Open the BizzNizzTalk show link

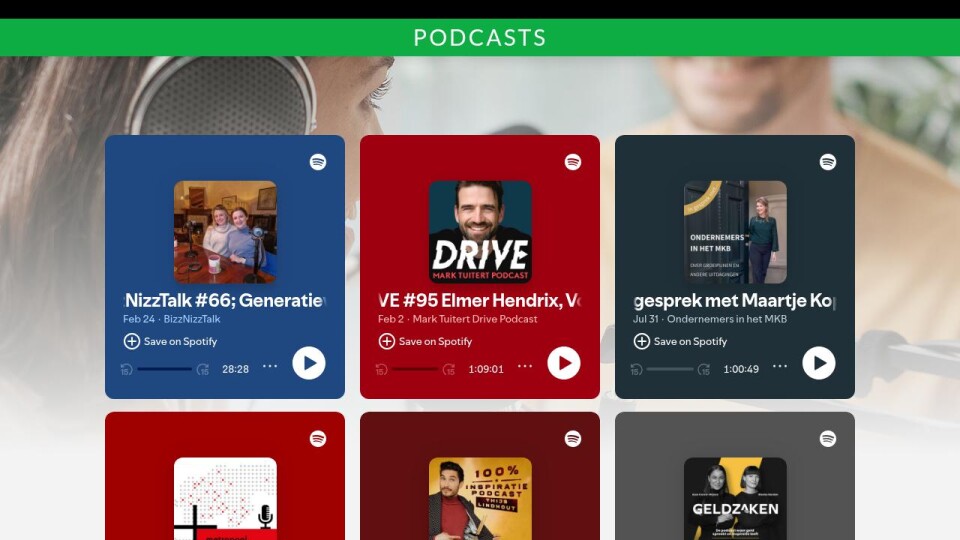192,319
